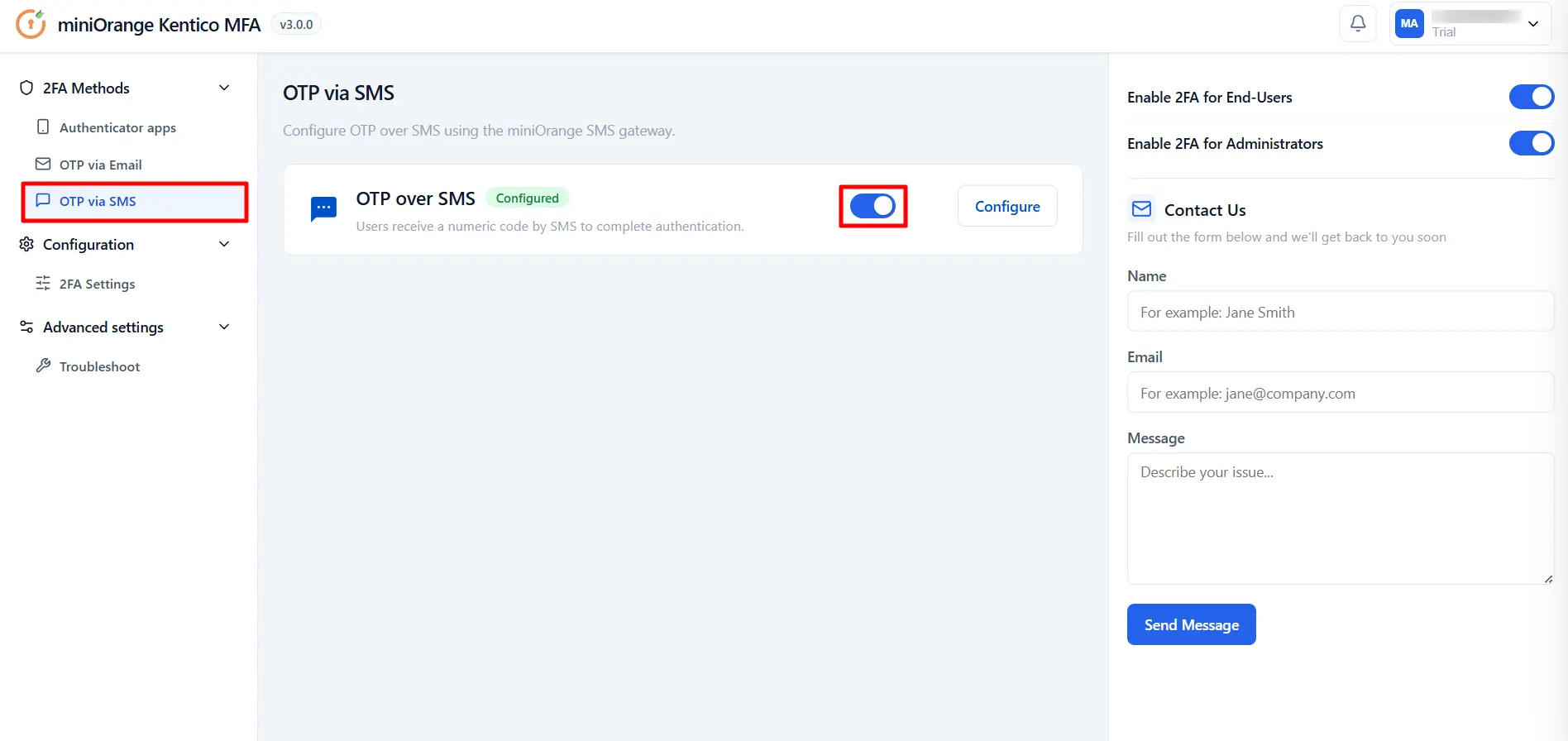The height and width of the screenshot is (741, 1568).
Task: Click the OTP via SMS page heading
Action: [338, 93]
